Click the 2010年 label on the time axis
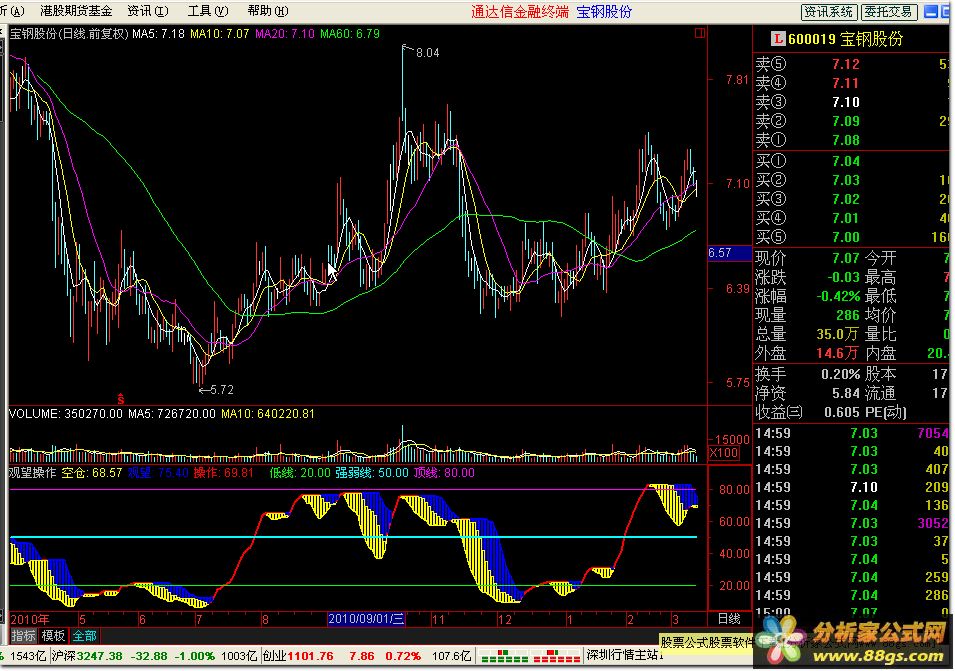Viewport: 955px width, 671px height. (30, 619)
